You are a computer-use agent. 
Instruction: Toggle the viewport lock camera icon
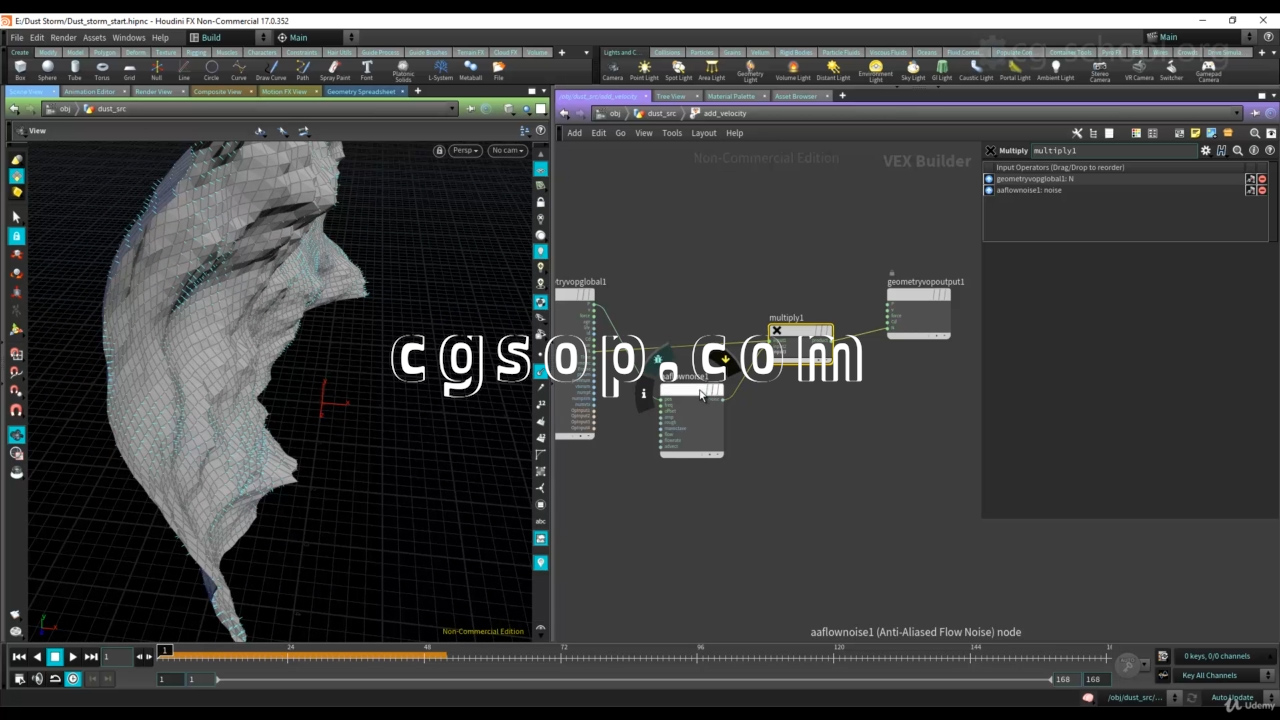[x=439, y=151]
